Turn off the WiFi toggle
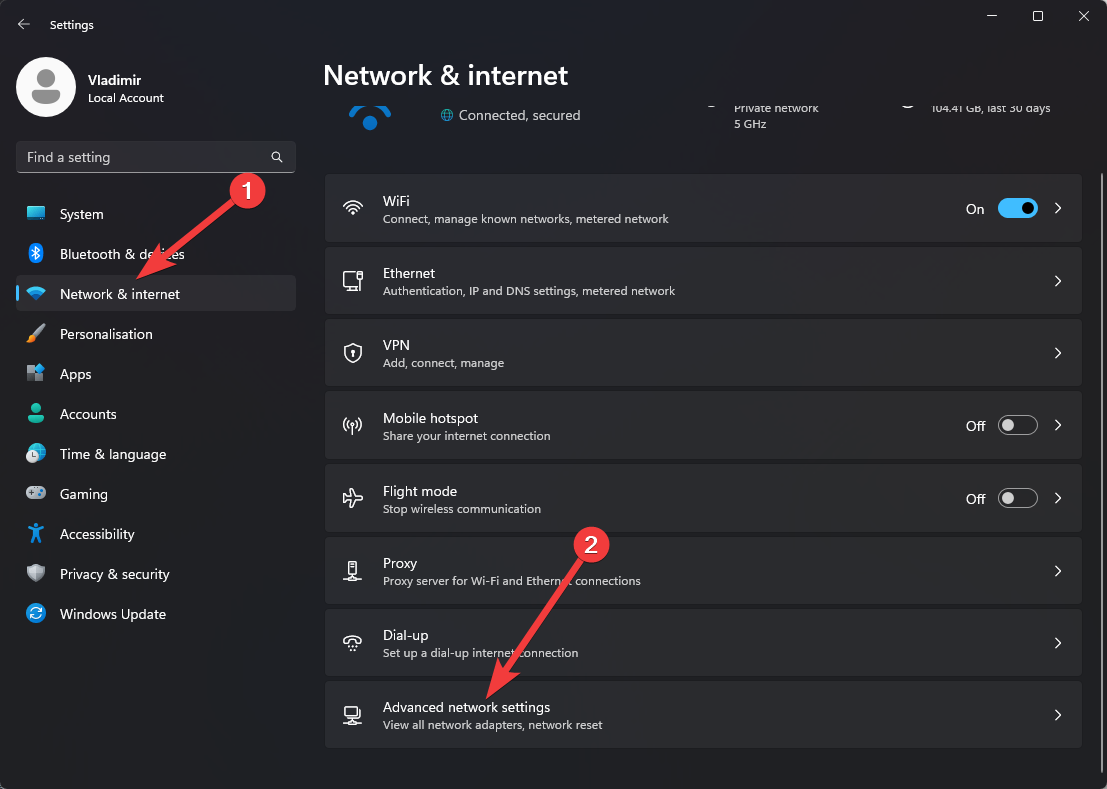Screen dimensions: 1107x789 point(1017,209)
